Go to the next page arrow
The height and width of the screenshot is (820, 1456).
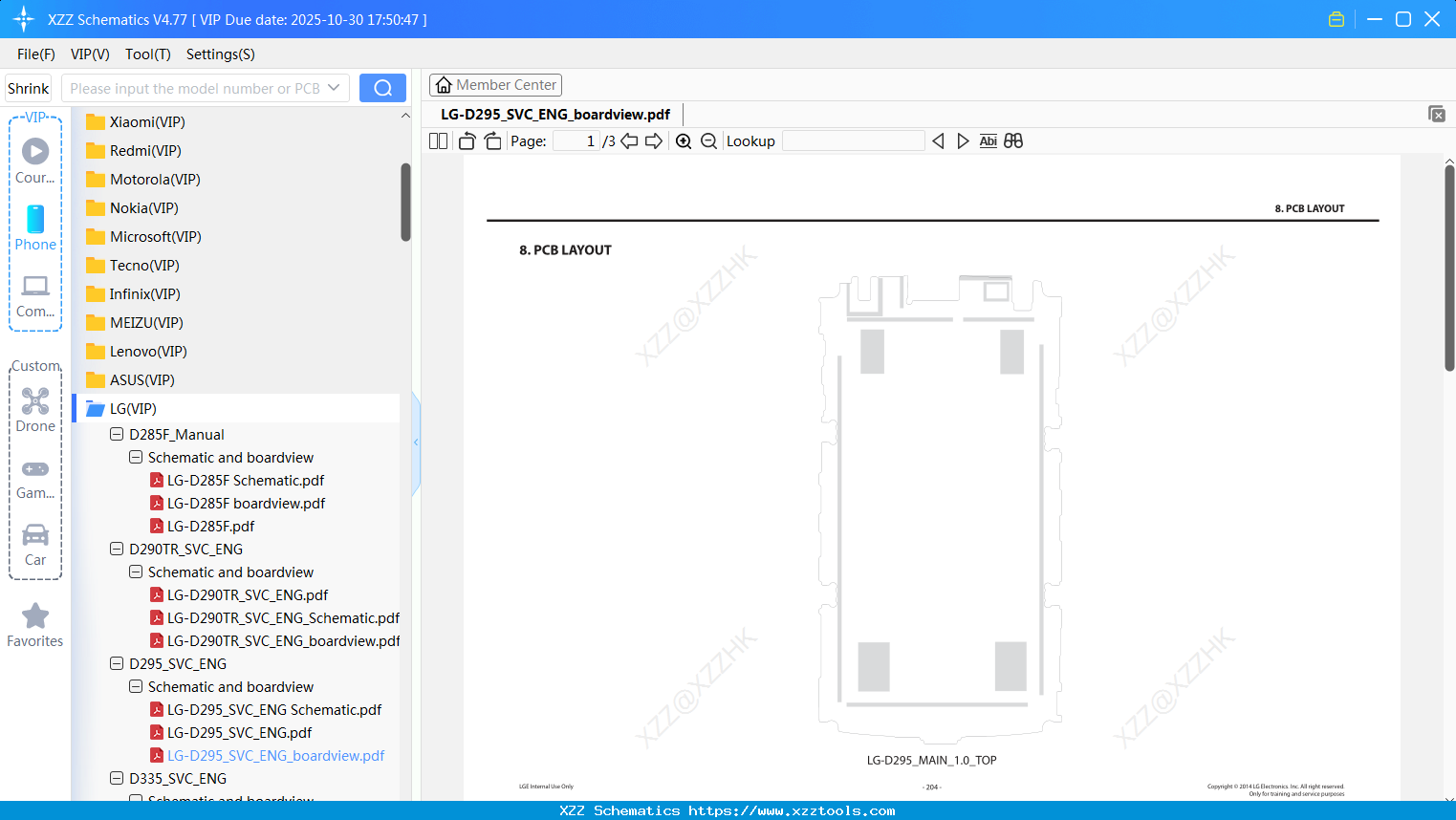pyautogui.click(x=654, y=141)
